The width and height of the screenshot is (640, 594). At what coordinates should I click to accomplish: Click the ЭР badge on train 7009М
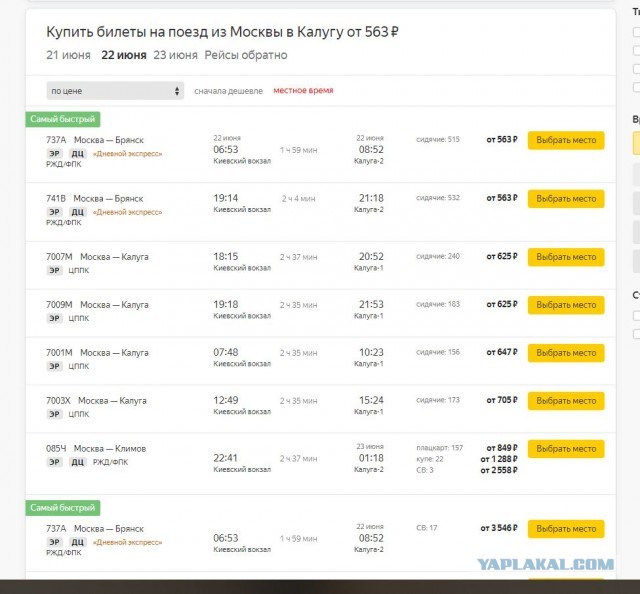tap(54, 318)
